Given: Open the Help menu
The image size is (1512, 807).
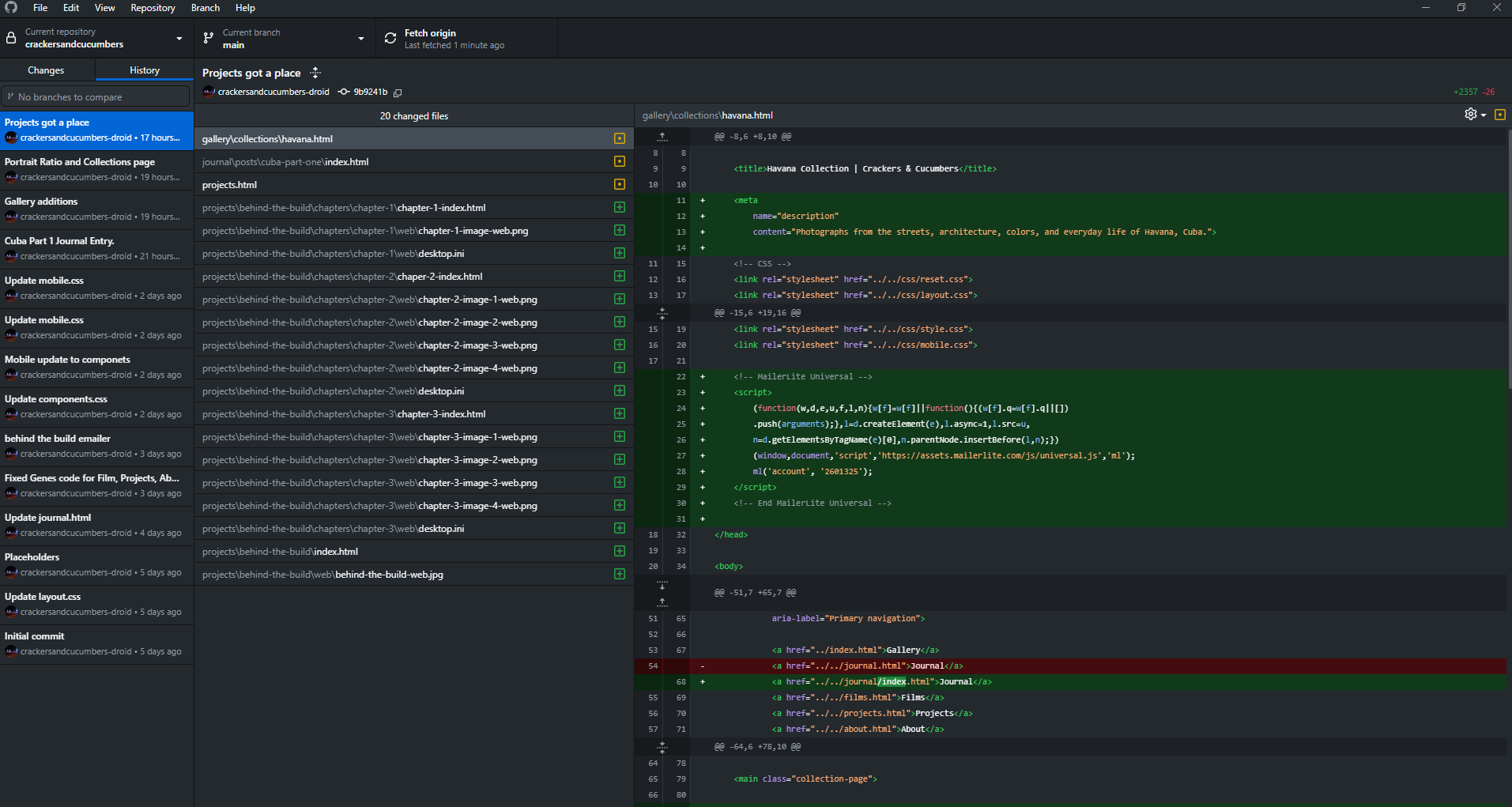Looking at the screenshot, I should [245, 8].
